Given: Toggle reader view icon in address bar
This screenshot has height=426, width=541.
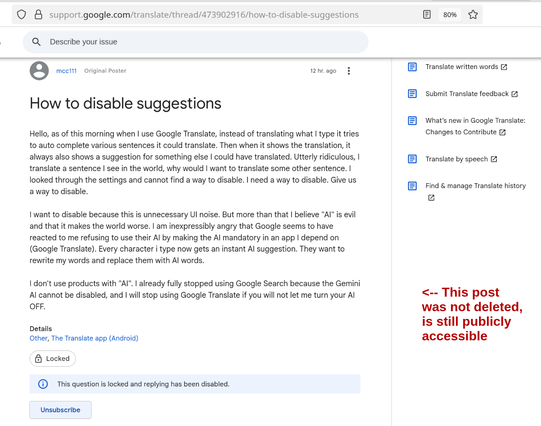Looking at the screenshot, I should coord(427,14).
